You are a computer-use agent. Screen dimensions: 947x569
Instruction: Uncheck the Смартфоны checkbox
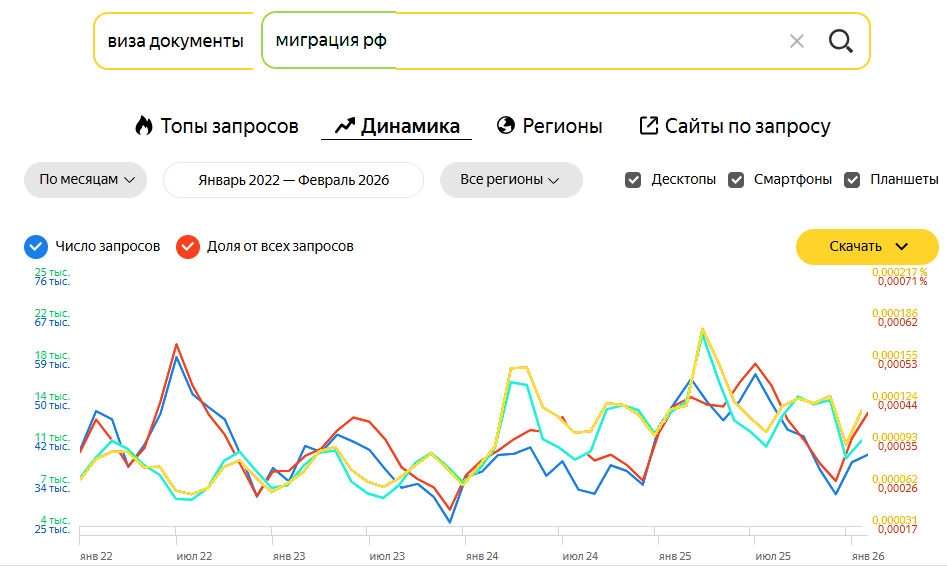click(x=736, y=180)
